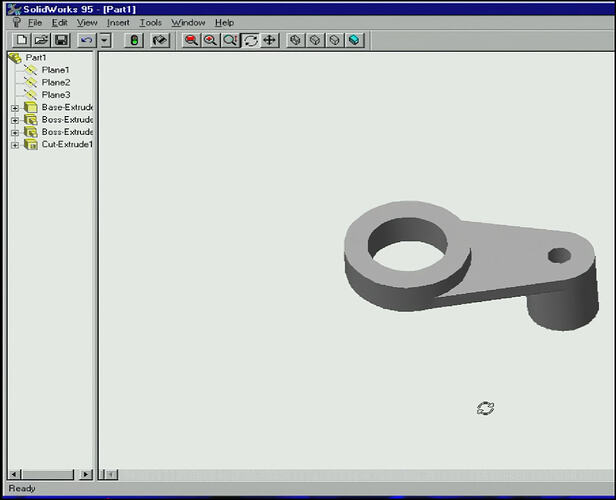The image size is (616, 500).
Task: Select Plane2 in the feature tree
Action: coord(56,82)
